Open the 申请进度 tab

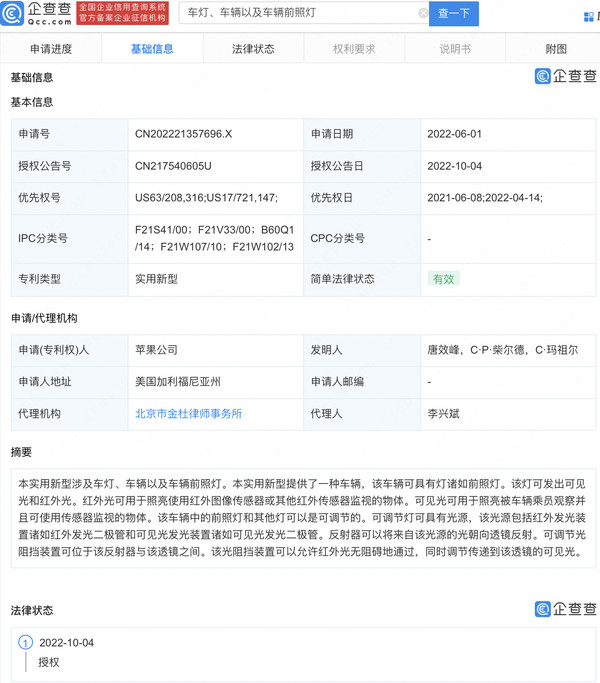tap(50, 49)
